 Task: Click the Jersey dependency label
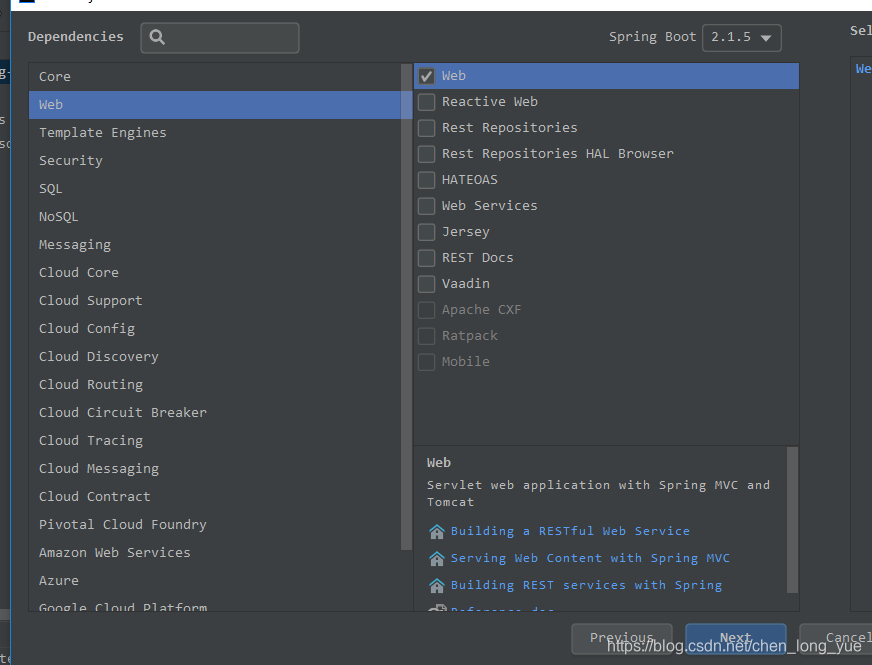(465, 232)
